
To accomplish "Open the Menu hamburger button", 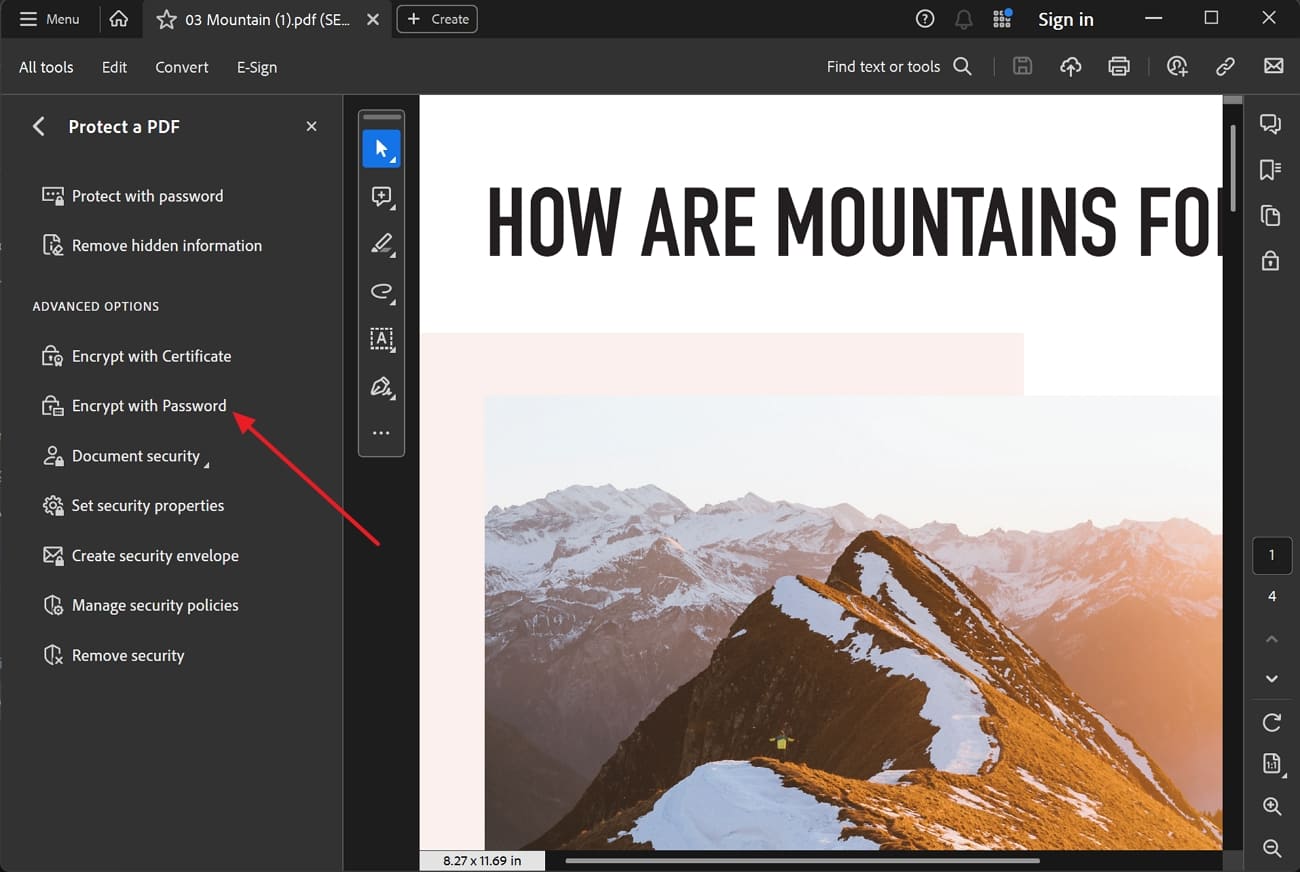I will tap(49, 19).
